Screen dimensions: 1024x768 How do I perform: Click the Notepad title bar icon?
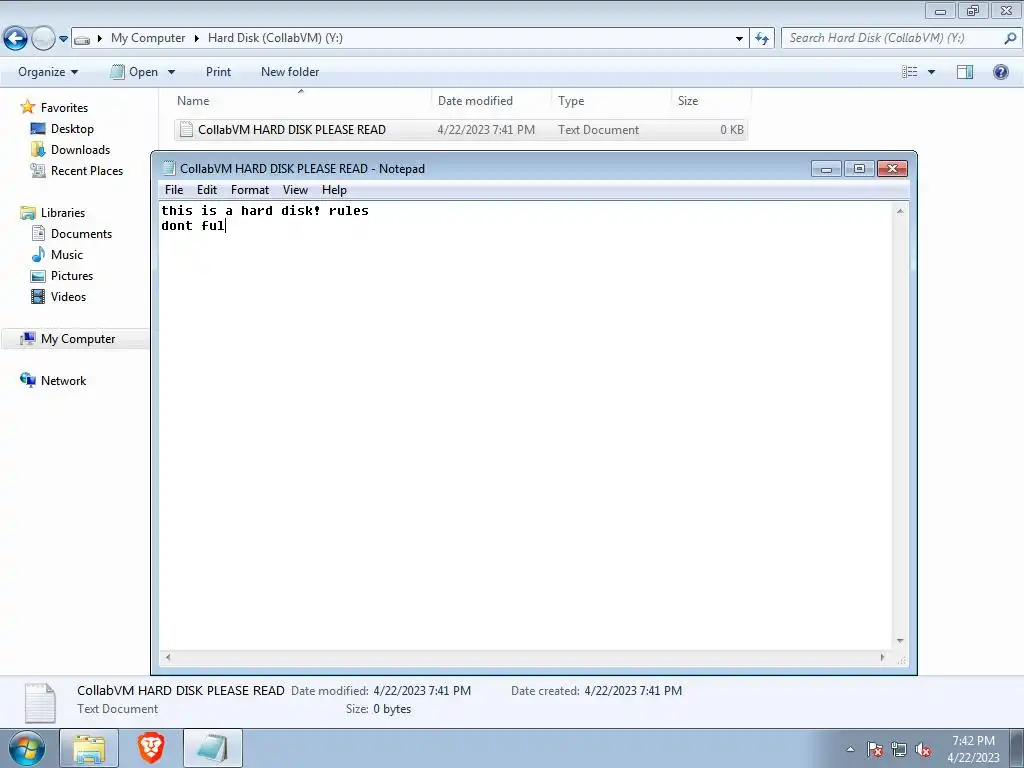coord(169,168)
